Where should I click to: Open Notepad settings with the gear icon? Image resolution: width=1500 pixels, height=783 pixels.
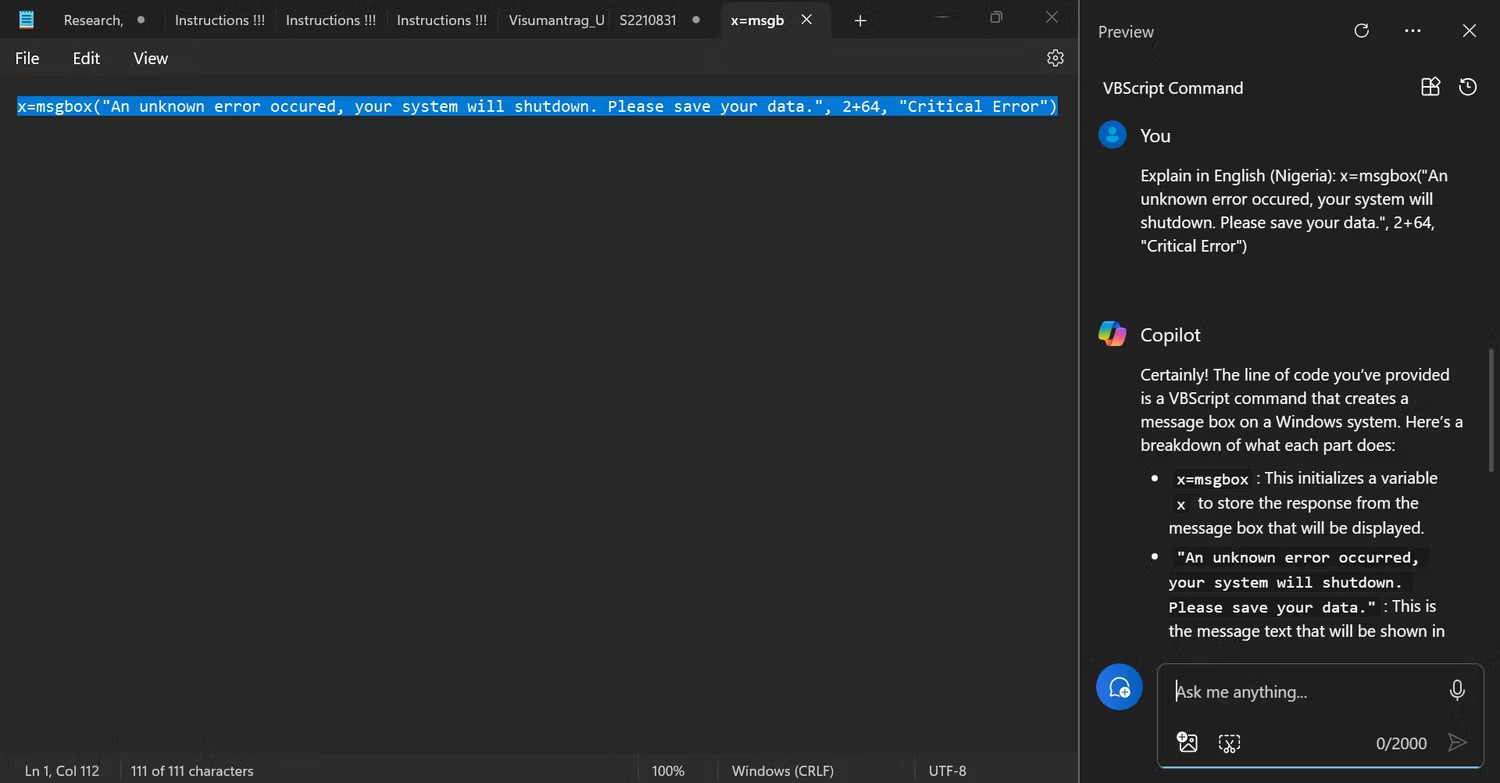click(x=1055, y=57)
